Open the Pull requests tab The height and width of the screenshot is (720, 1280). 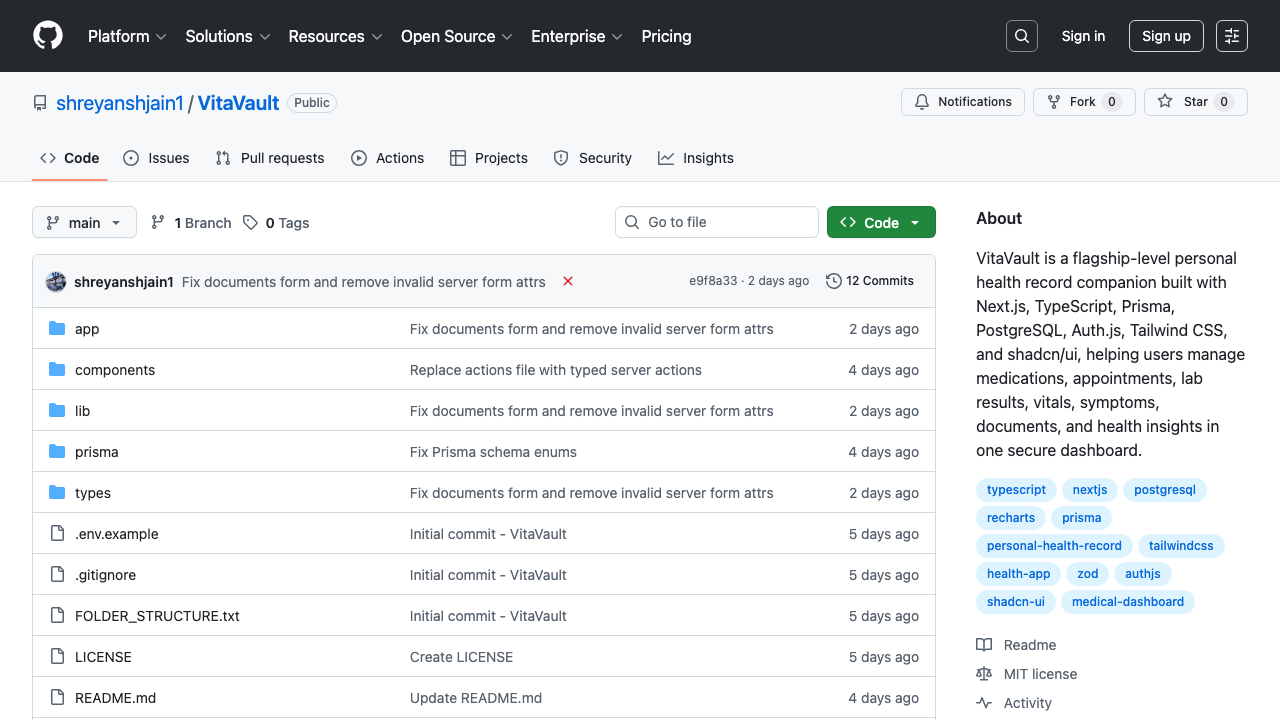[x=269, y=157]
